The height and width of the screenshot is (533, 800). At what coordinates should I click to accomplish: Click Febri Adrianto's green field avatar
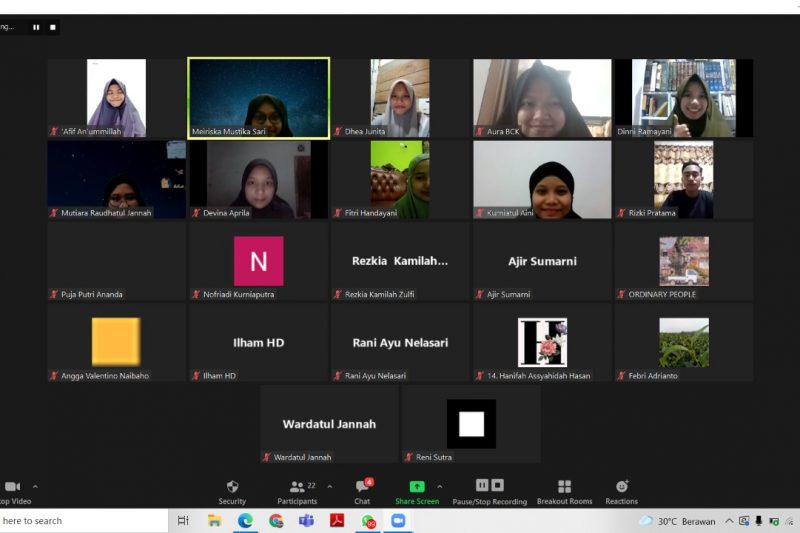click(684, 342)
